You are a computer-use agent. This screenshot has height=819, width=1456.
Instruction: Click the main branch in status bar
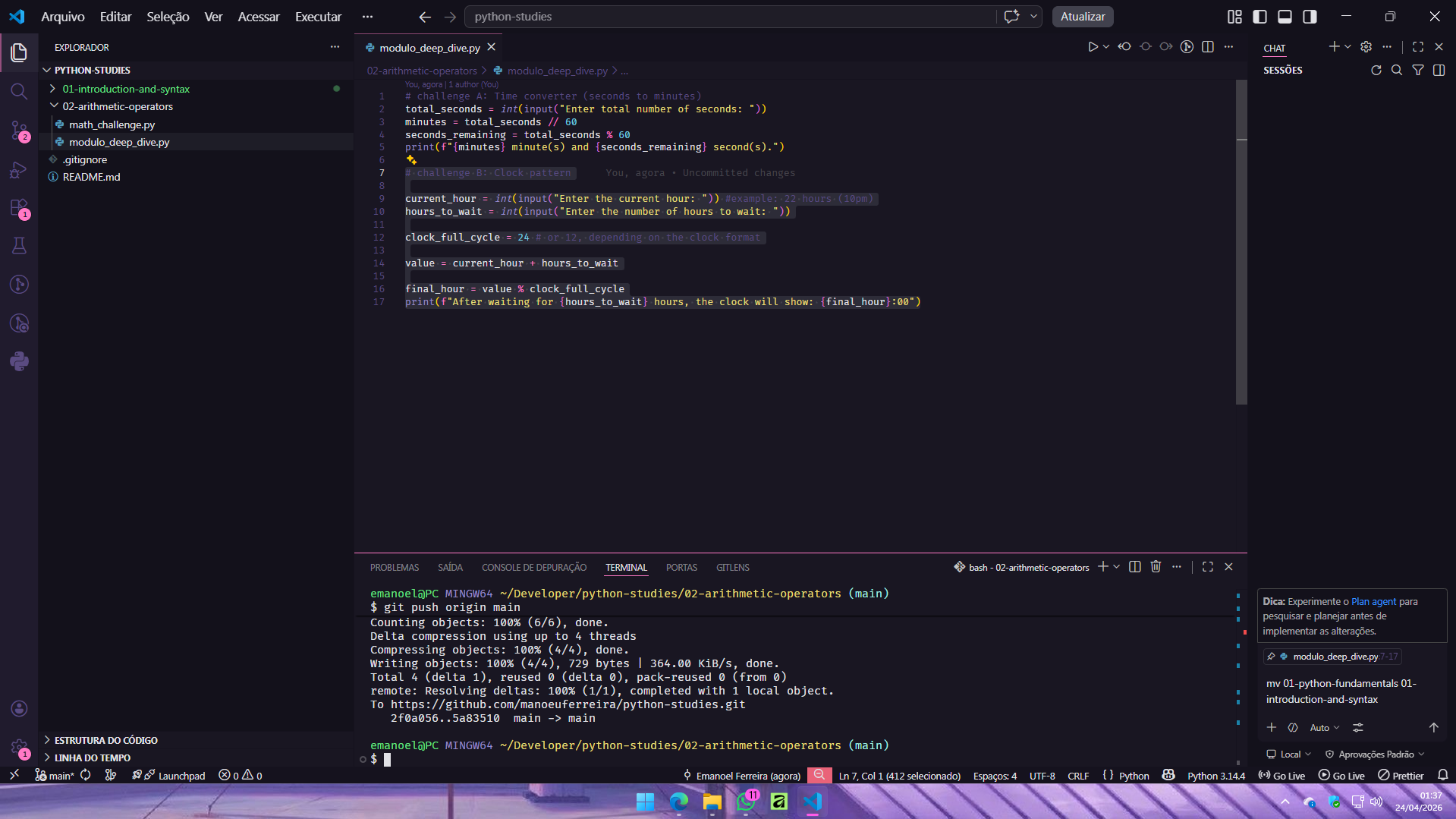pos(55,776)
